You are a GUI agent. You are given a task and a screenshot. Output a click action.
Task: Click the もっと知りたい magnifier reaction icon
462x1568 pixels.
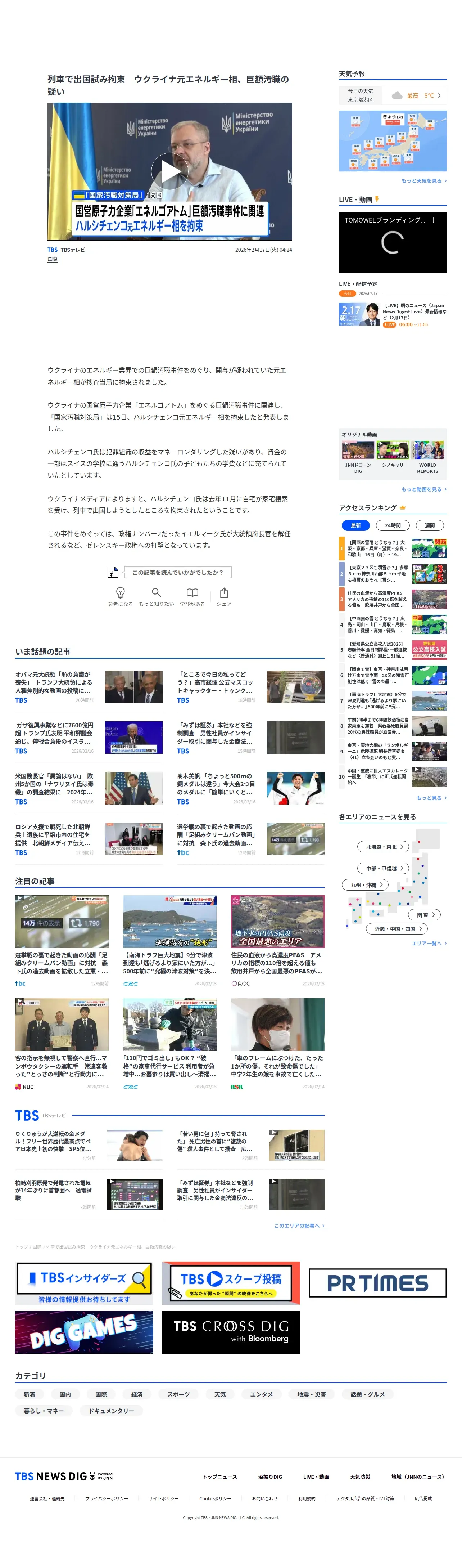[156, 592]
